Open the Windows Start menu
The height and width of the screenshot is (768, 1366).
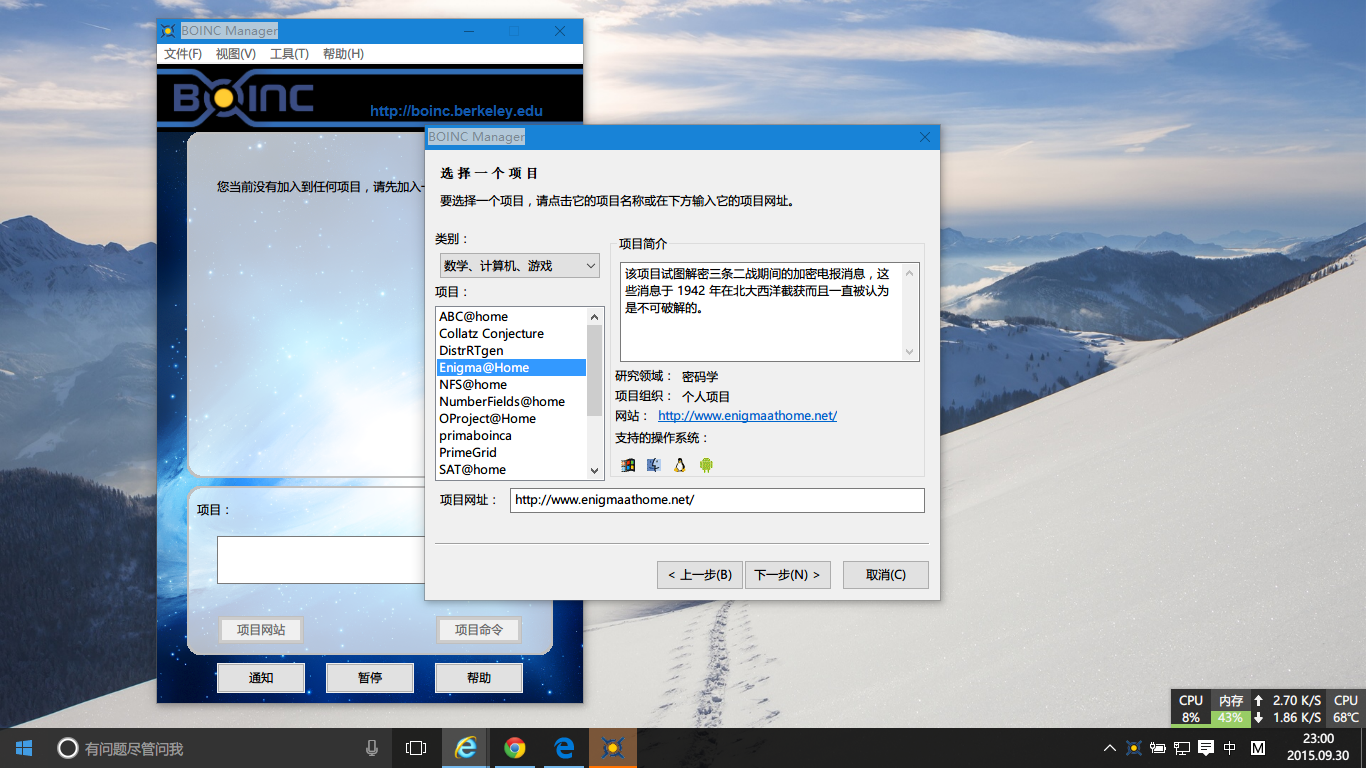pos(23,748)
